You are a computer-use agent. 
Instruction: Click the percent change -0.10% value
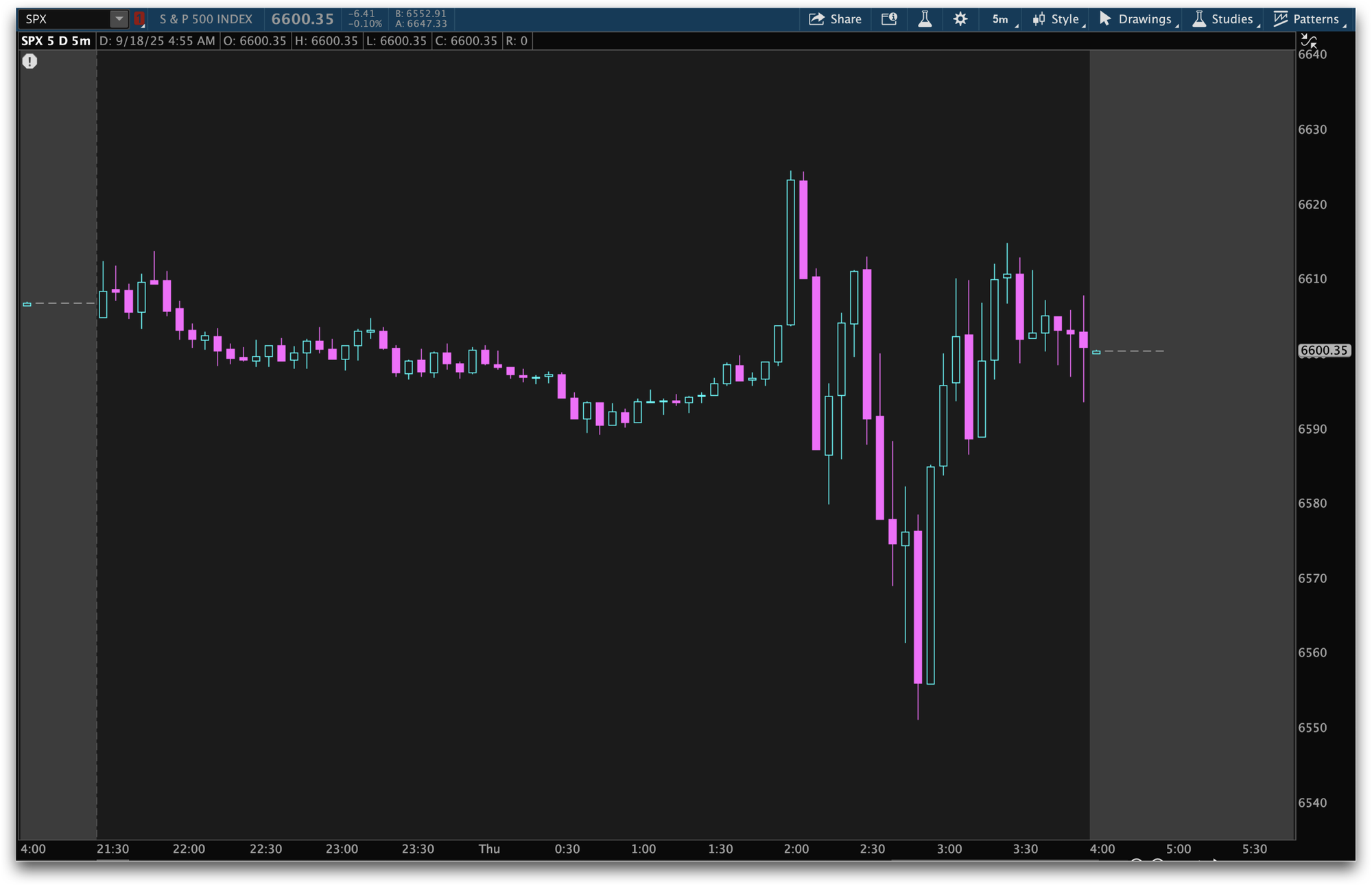tap(365, 24)
